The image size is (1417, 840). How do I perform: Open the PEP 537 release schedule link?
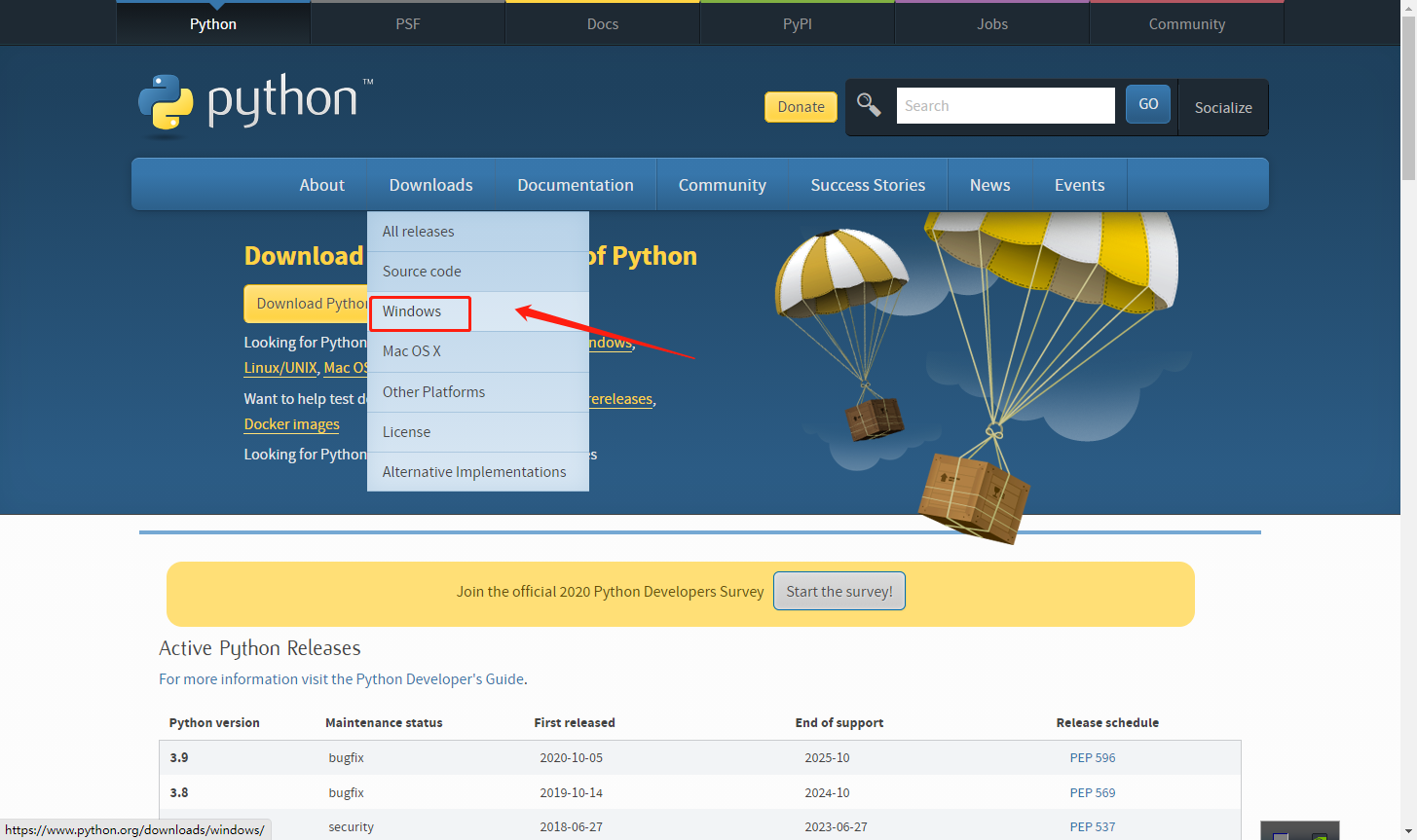click(x=1093, y=826)
